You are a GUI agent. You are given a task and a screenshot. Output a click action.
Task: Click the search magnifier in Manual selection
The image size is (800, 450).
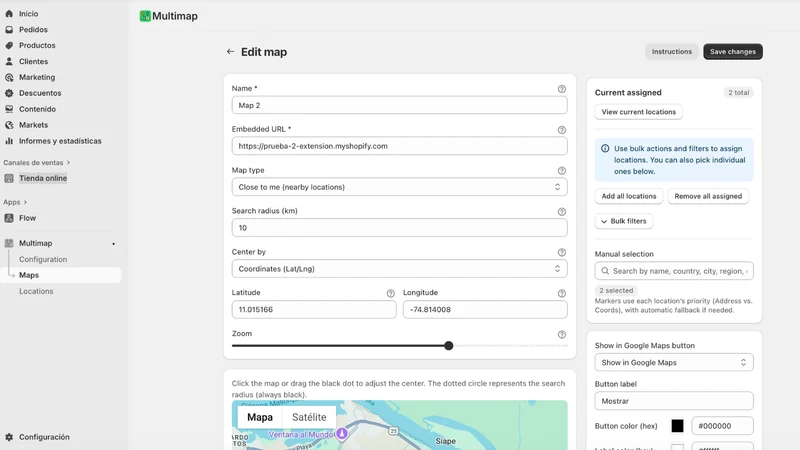tap(605, 271)
